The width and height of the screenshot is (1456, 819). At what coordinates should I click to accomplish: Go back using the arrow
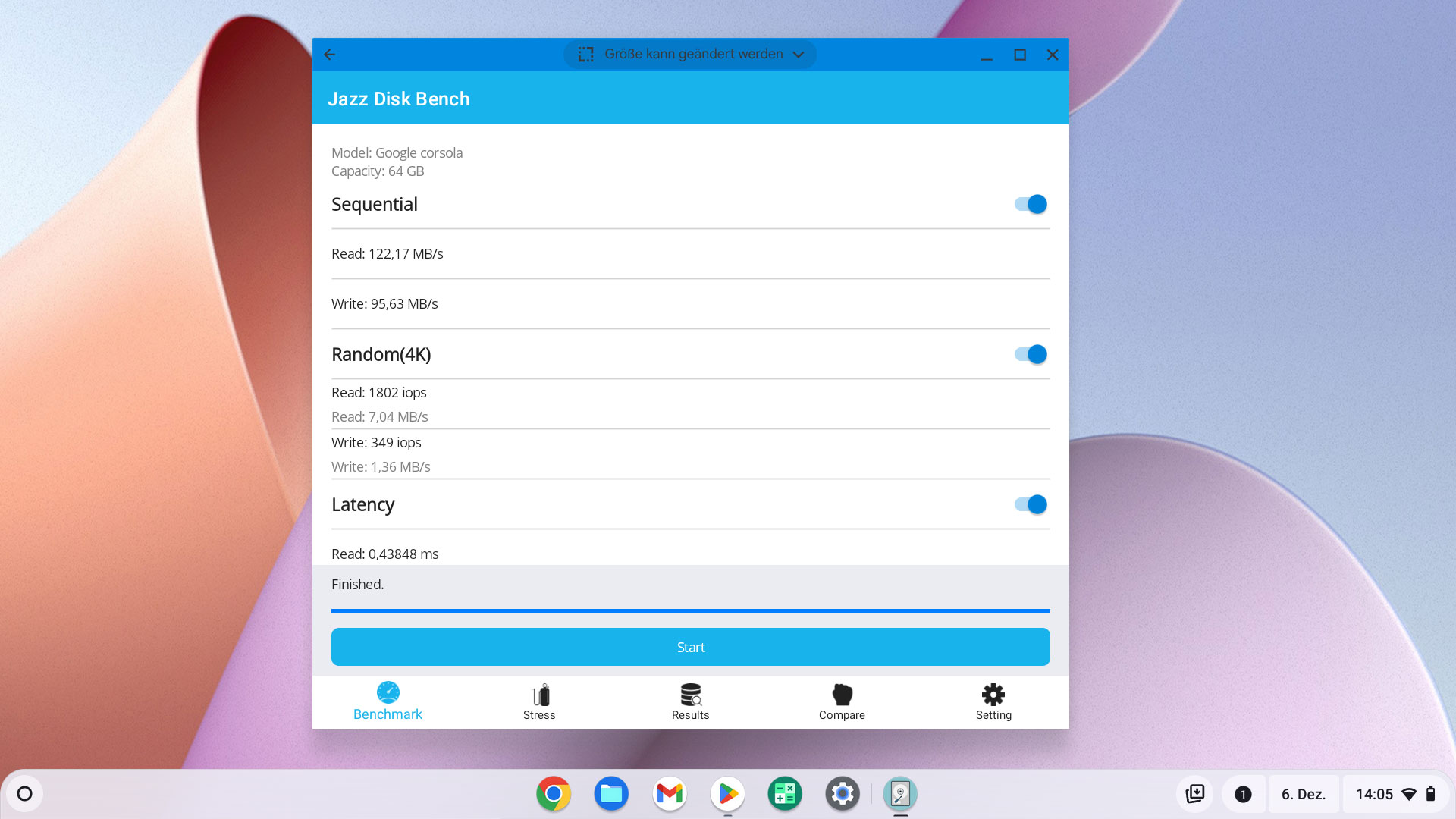pos(330,55)
